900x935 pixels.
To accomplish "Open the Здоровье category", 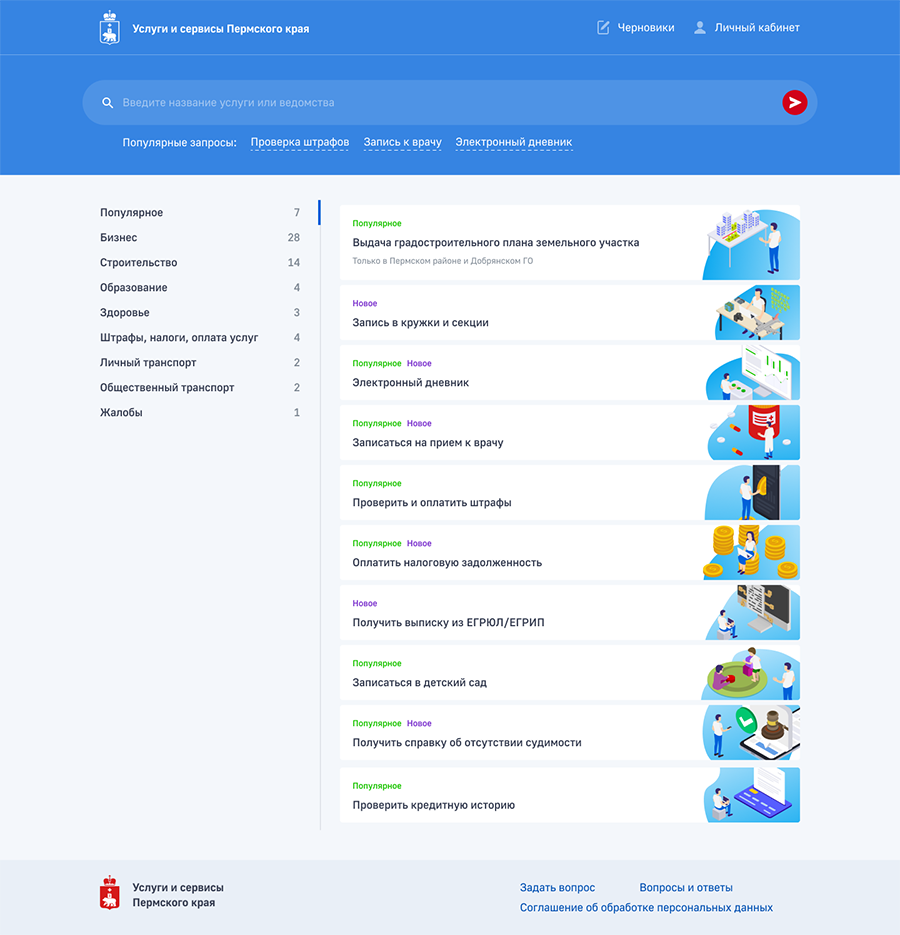I will tap(125, 313).
